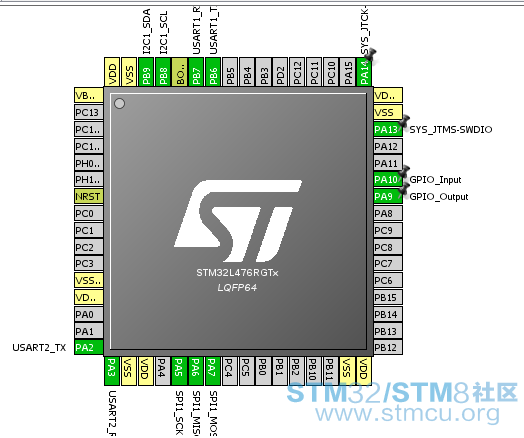Image resolution: width=524 pixels, height=438 pixels.
Task: Select the PA10 GPIO input pin
Action: (388, 179)
